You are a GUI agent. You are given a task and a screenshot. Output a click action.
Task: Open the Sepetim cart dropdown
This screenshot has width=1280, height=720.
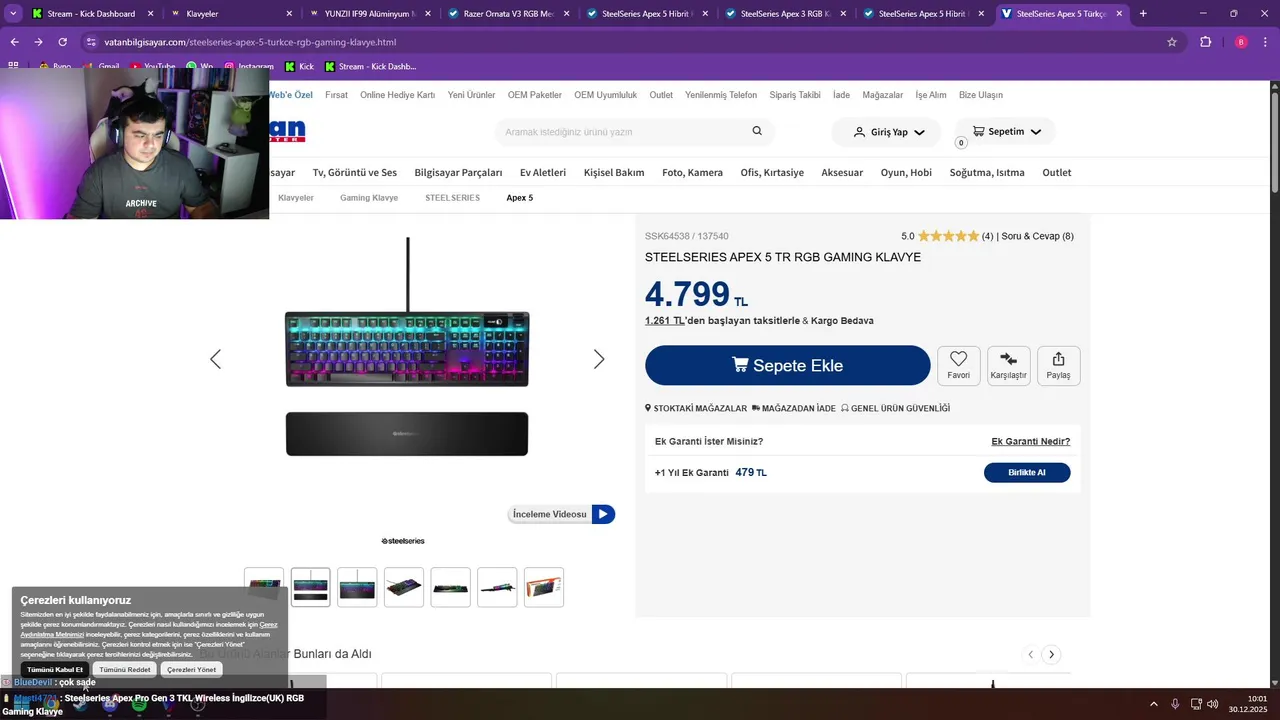pyautogui.click(x=1004, y=132)
